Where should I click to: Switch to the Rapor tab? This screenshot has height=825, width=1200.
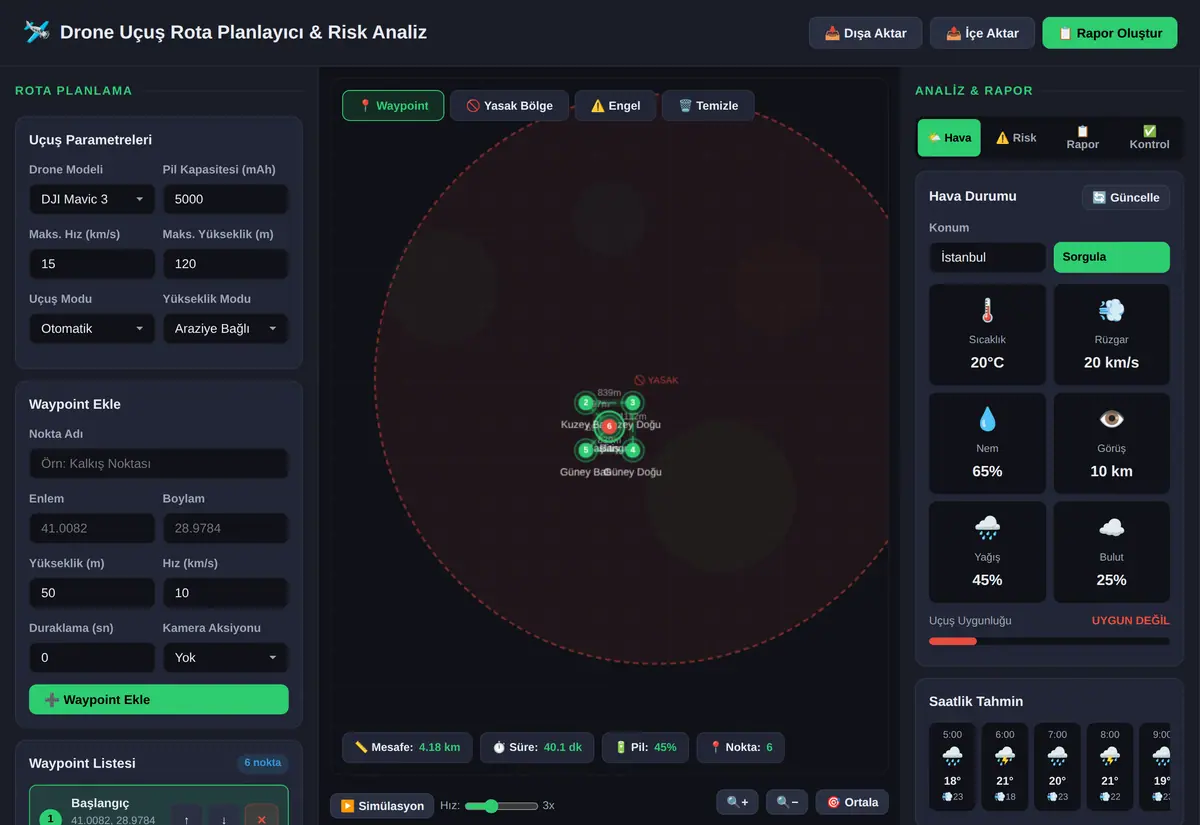1082,138
